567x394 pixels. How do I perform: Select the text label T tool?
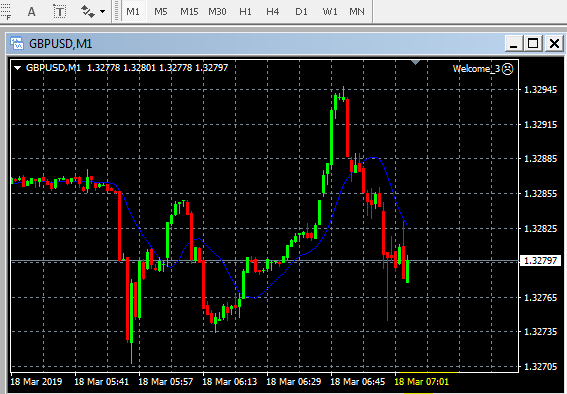(x=60, y=12)
